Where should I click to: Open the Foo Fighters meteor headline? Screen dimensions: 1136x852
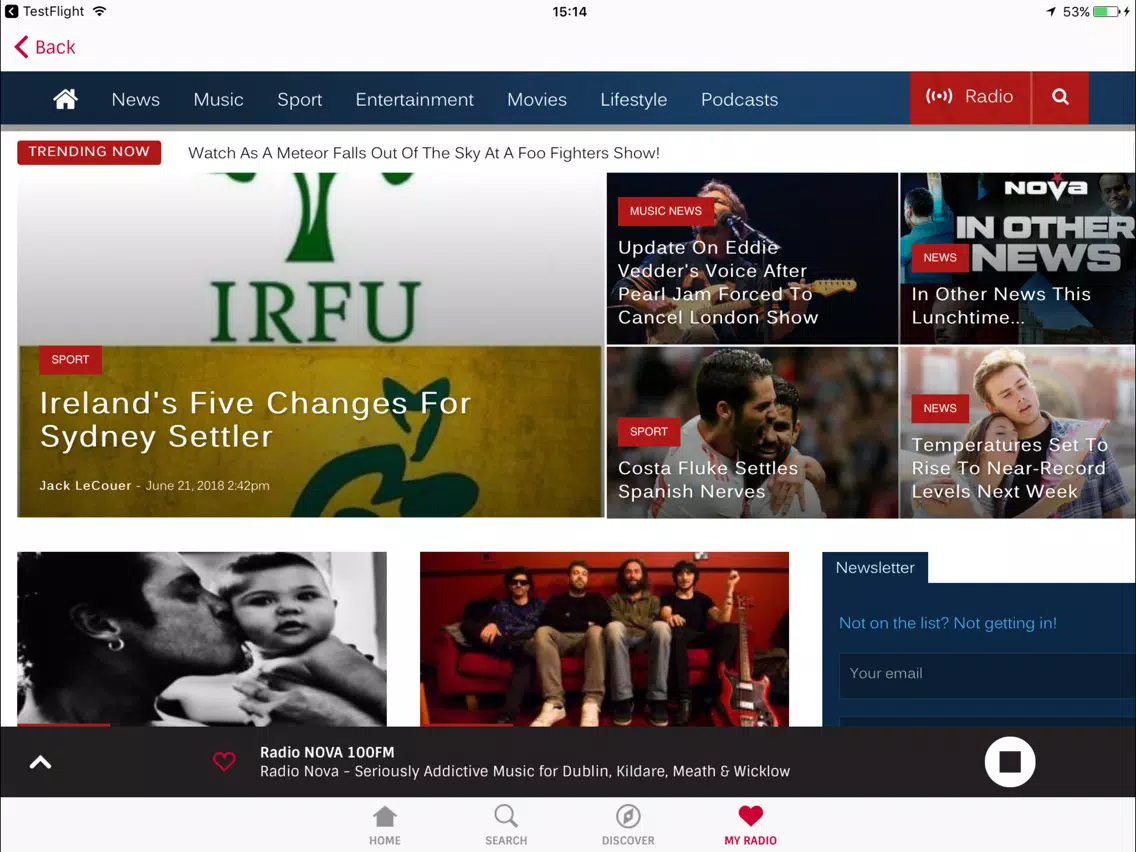[424, 153]
